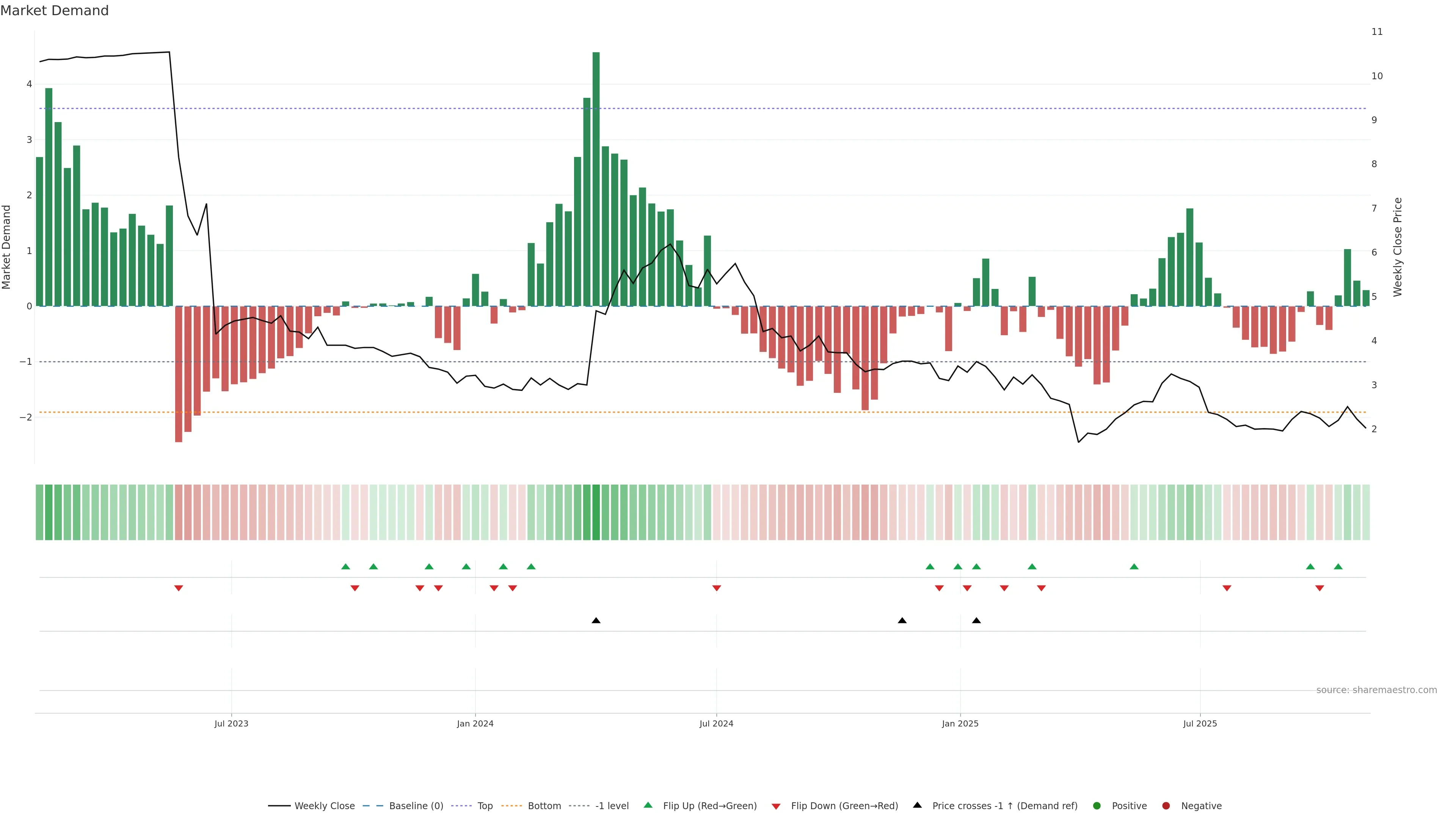This screenshot has height=819, width=1456.
Task: Click the red Negative legend dot
Action: (1166, 805)
